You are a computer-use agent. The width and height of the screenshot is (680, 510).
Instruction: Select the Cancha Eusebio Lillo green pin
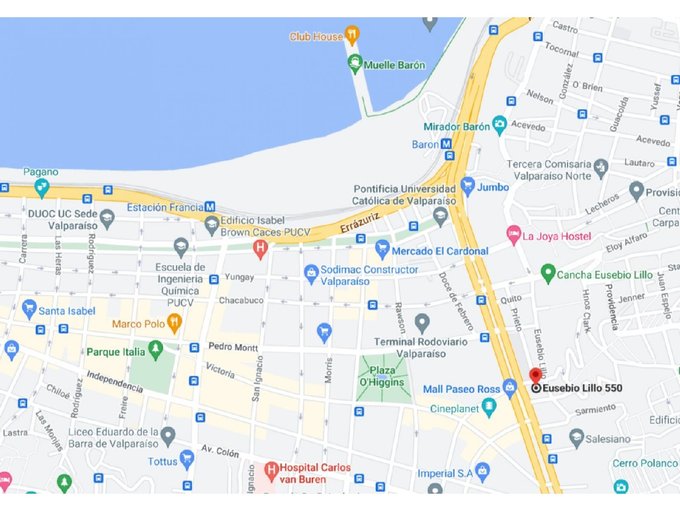tap(548, 274)
